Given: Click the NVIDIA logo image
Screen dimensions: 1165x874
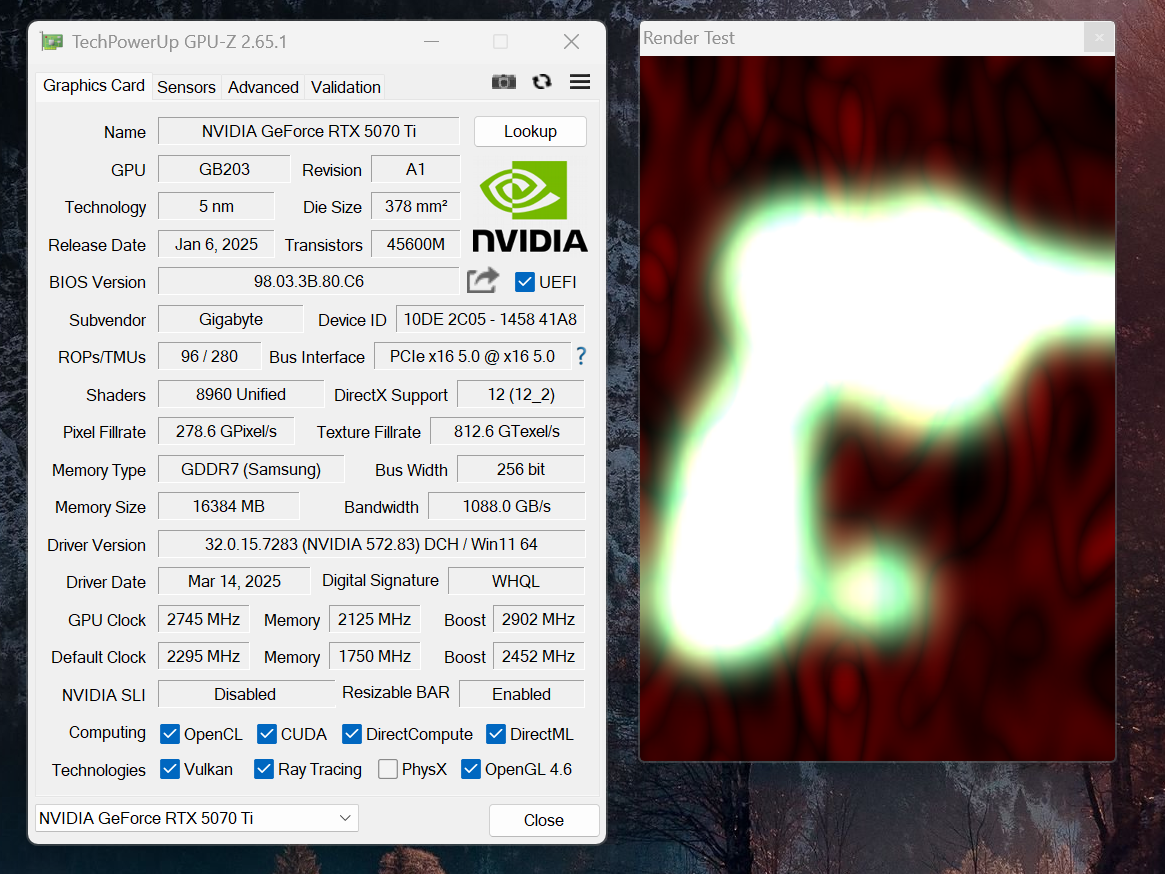Looking at the screenshot, I should [x=530, y=207].
